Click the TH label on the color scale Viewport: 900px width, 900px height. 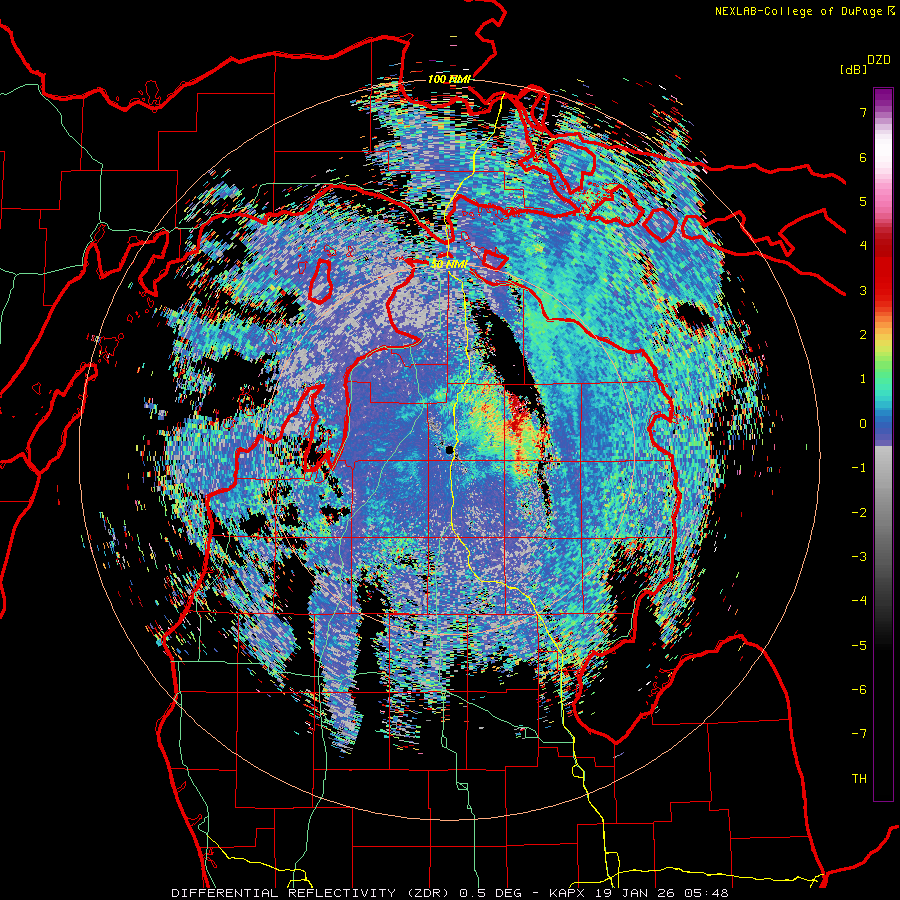[x=859, y=779]
